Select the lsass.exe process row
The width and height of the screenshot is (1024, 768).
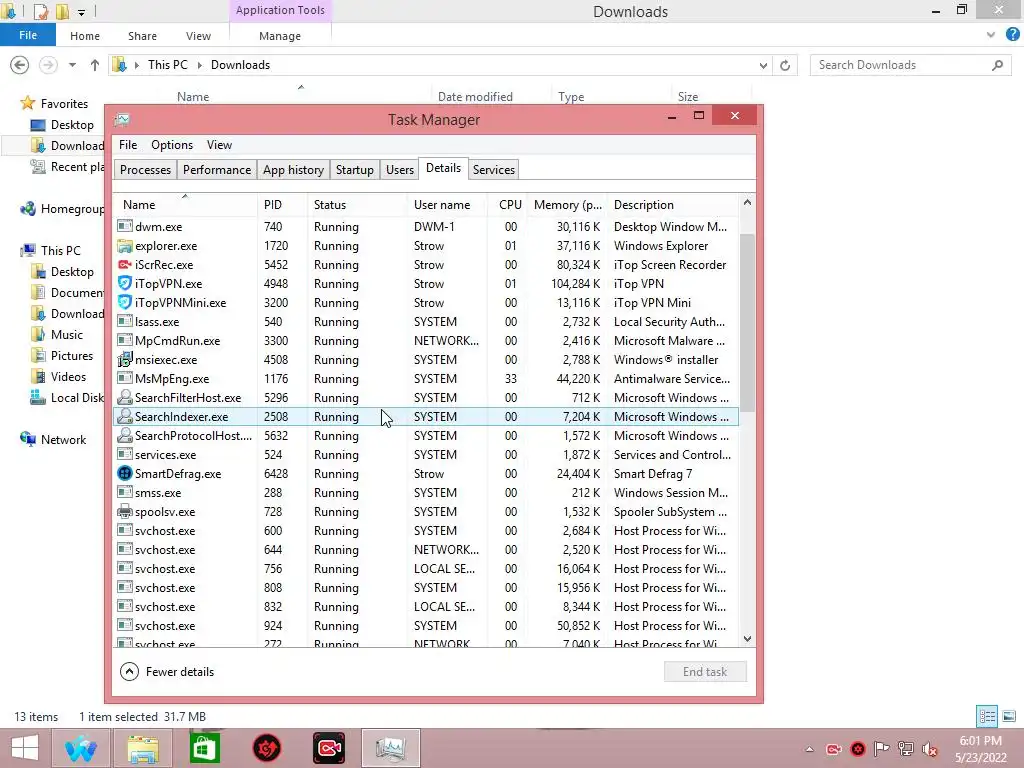tap(426, 321)
